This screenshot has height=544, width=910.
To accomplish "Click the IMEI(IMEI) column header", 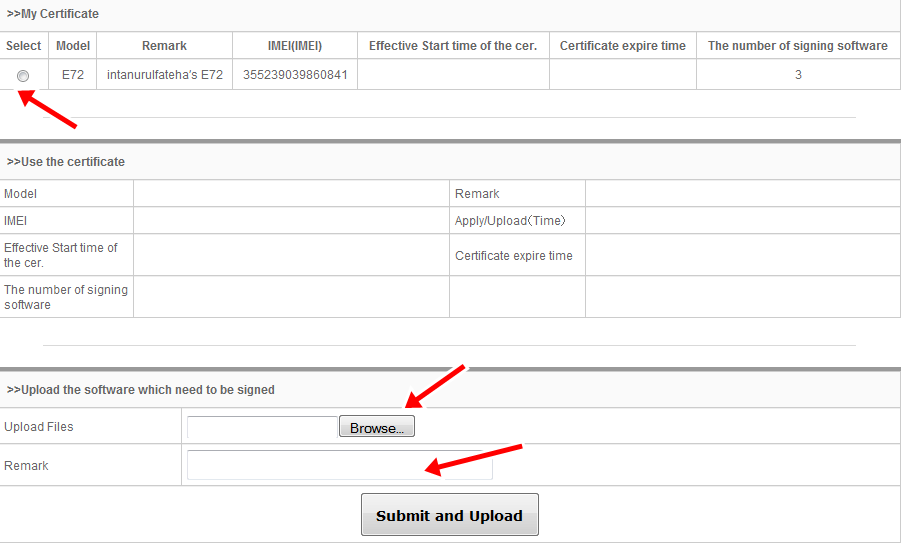I will (x=295, y=46).
